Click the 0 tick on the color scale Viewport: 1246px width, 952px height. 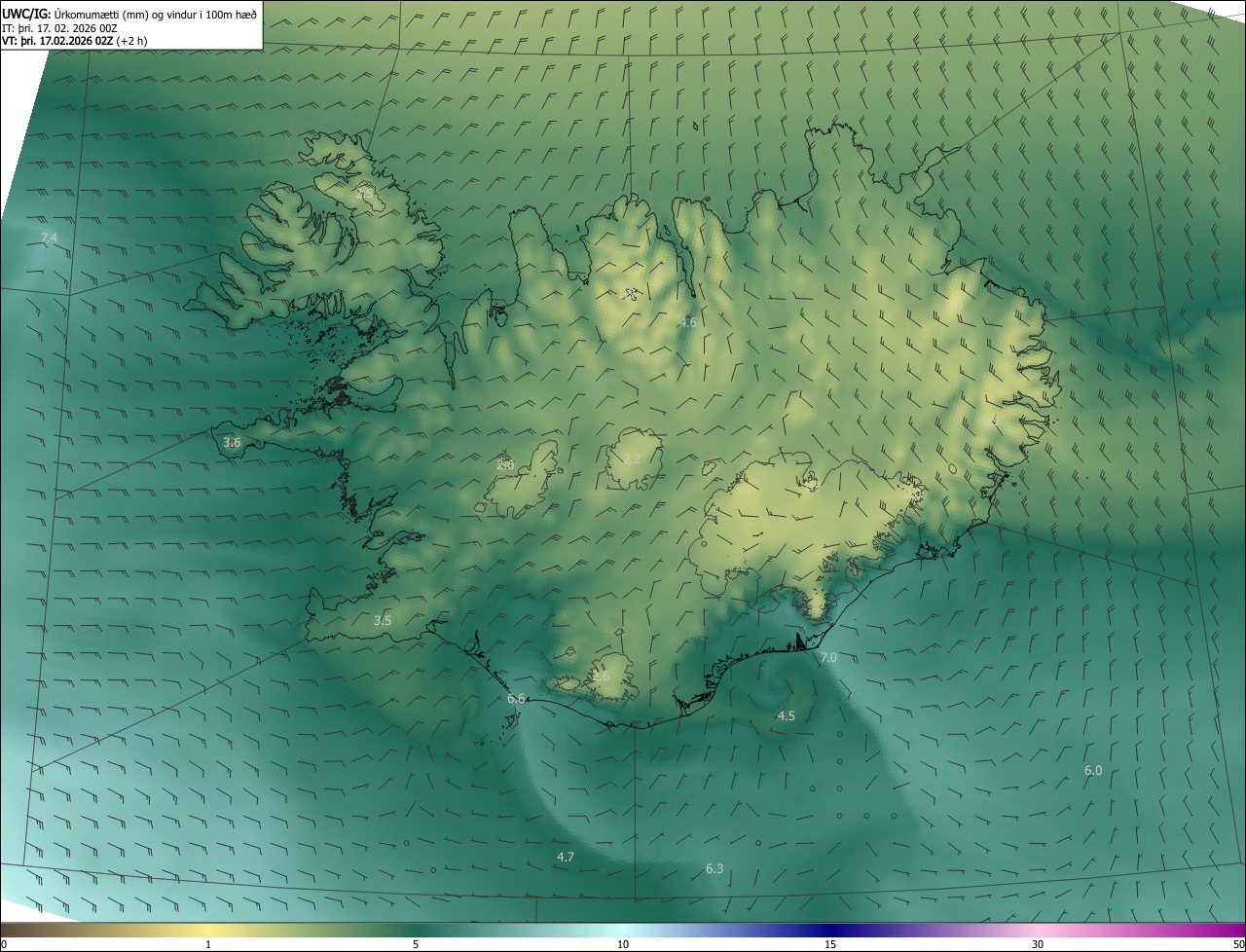[4, 945]
